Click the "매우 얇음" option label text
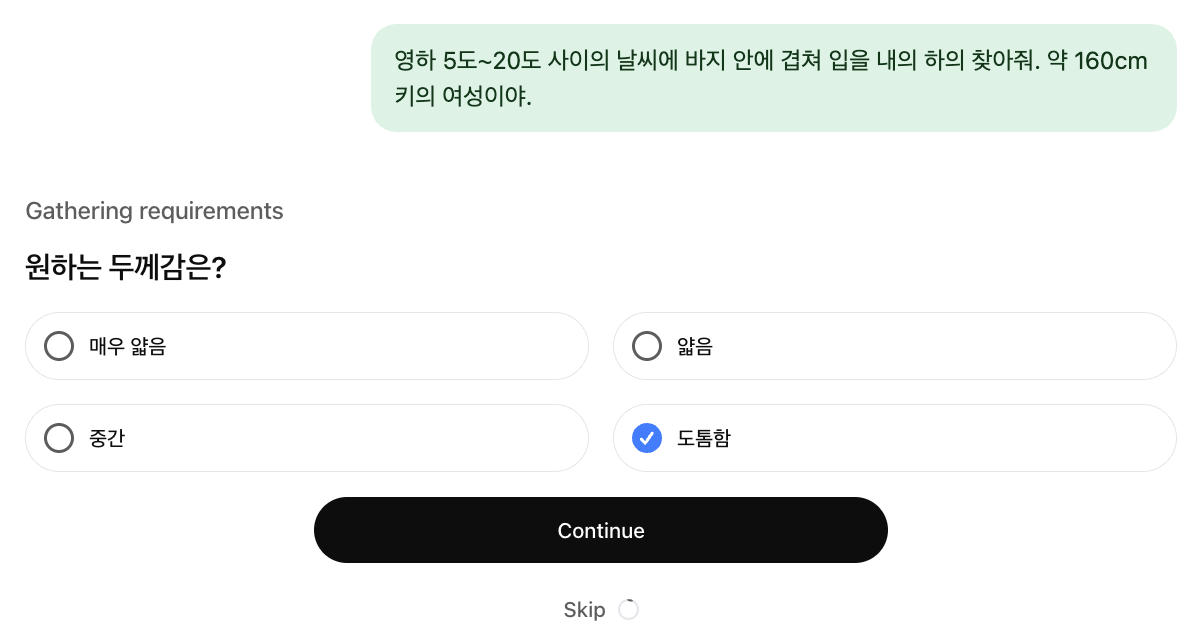 [x=127, y=347]
